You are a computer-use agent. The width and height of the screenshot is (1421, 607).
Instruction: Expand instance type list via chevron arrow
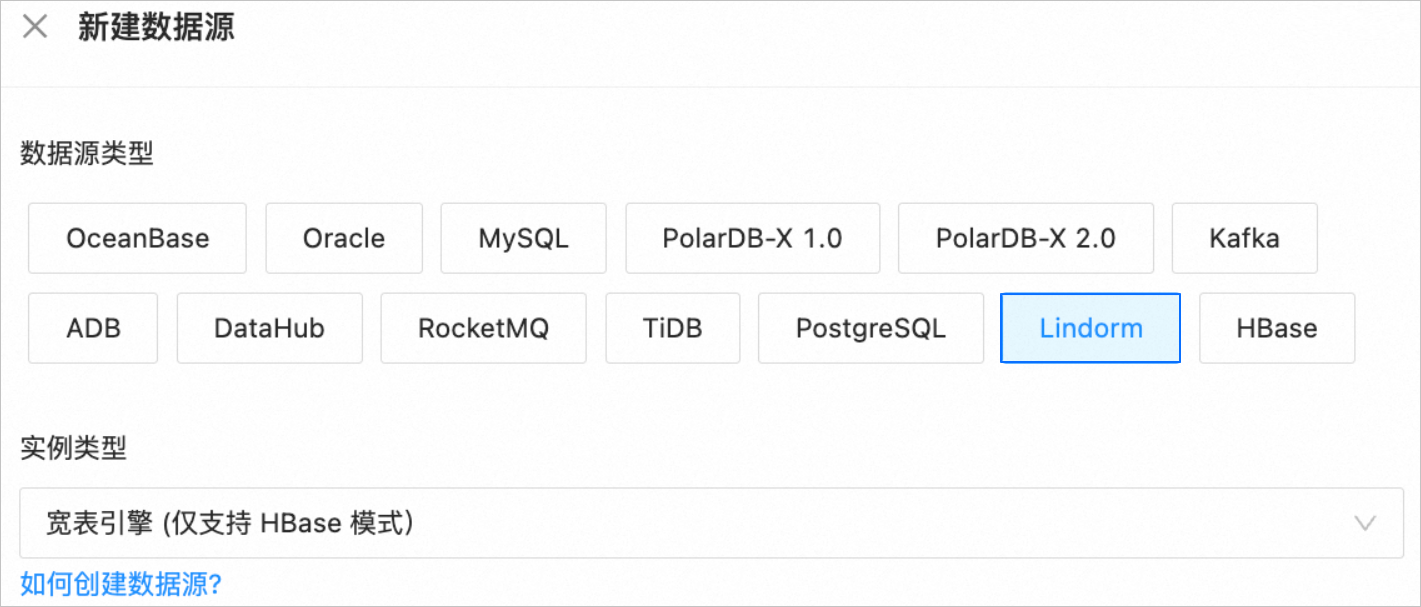(1364, 523)
